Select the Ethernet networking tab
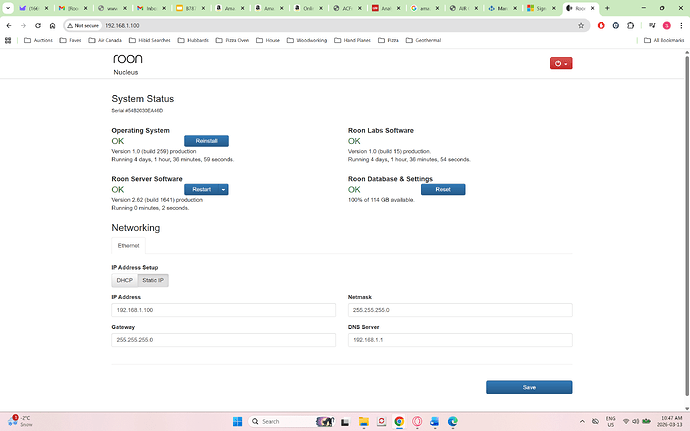 (128, 246)
